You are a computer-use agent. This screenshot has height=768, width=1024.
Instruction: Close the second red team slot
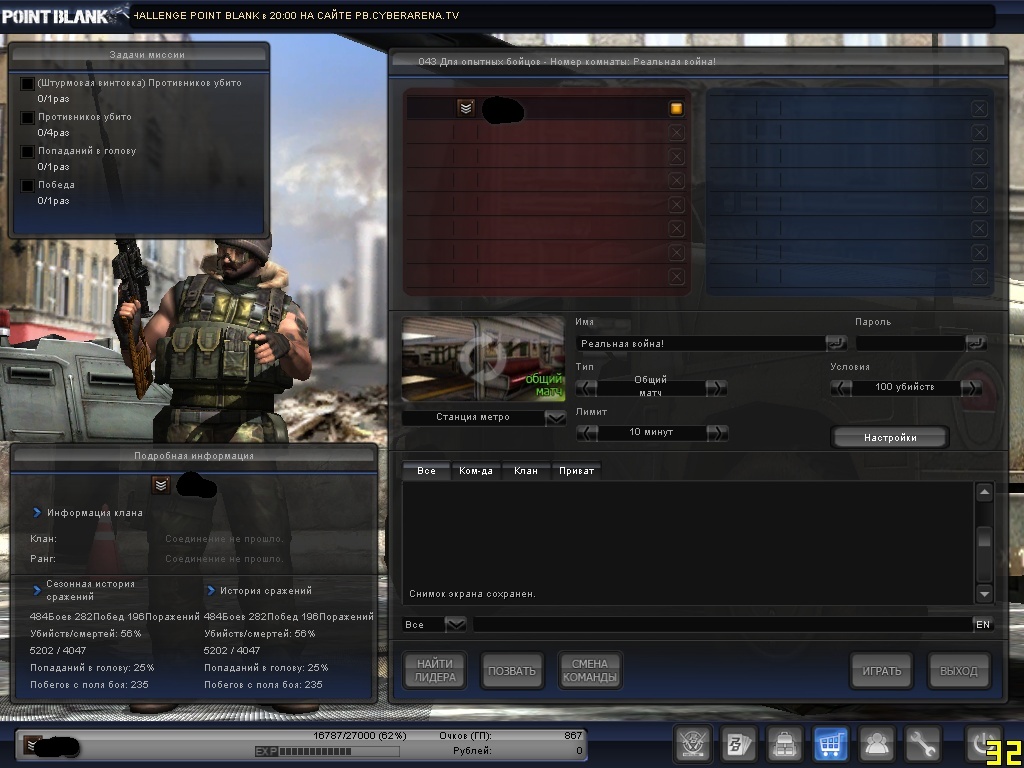pyautogui.click(x=677, y=133)
